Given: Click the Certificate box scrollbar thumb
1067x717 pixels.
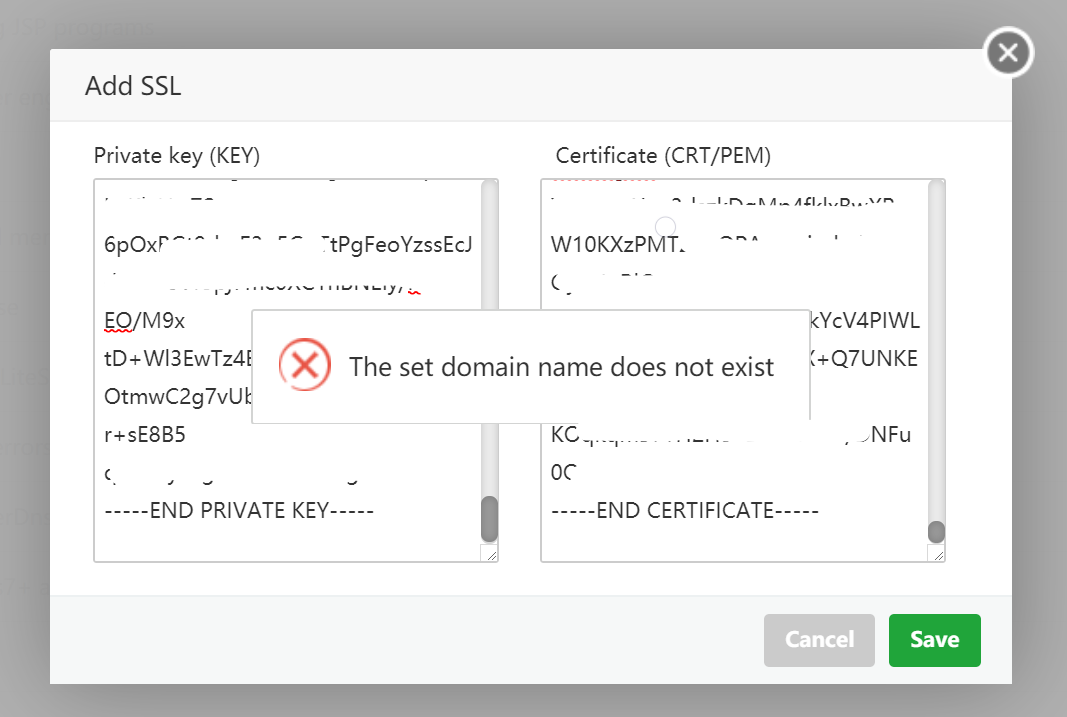Looking at the screenshot, I should pos(936,531).
